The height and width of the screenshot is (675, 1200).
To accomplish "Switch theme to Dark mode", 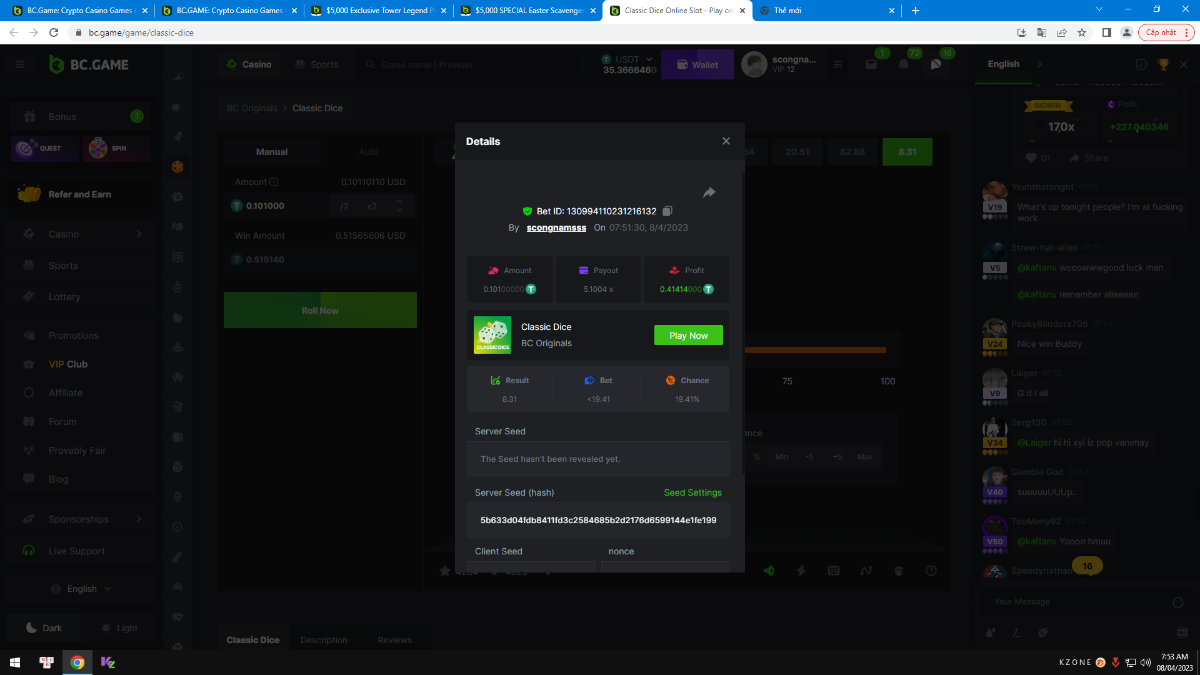I will coord(43,628).
